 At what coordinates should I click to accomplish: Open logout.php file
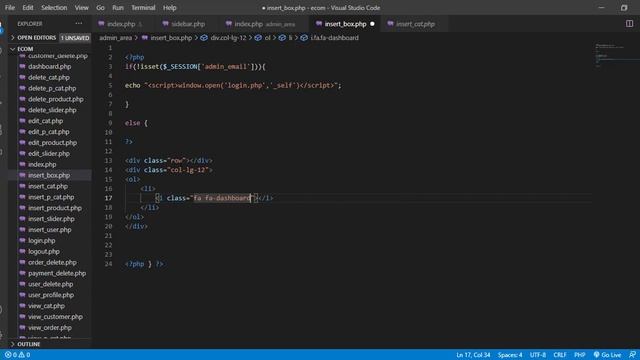[x=44, y=251]
